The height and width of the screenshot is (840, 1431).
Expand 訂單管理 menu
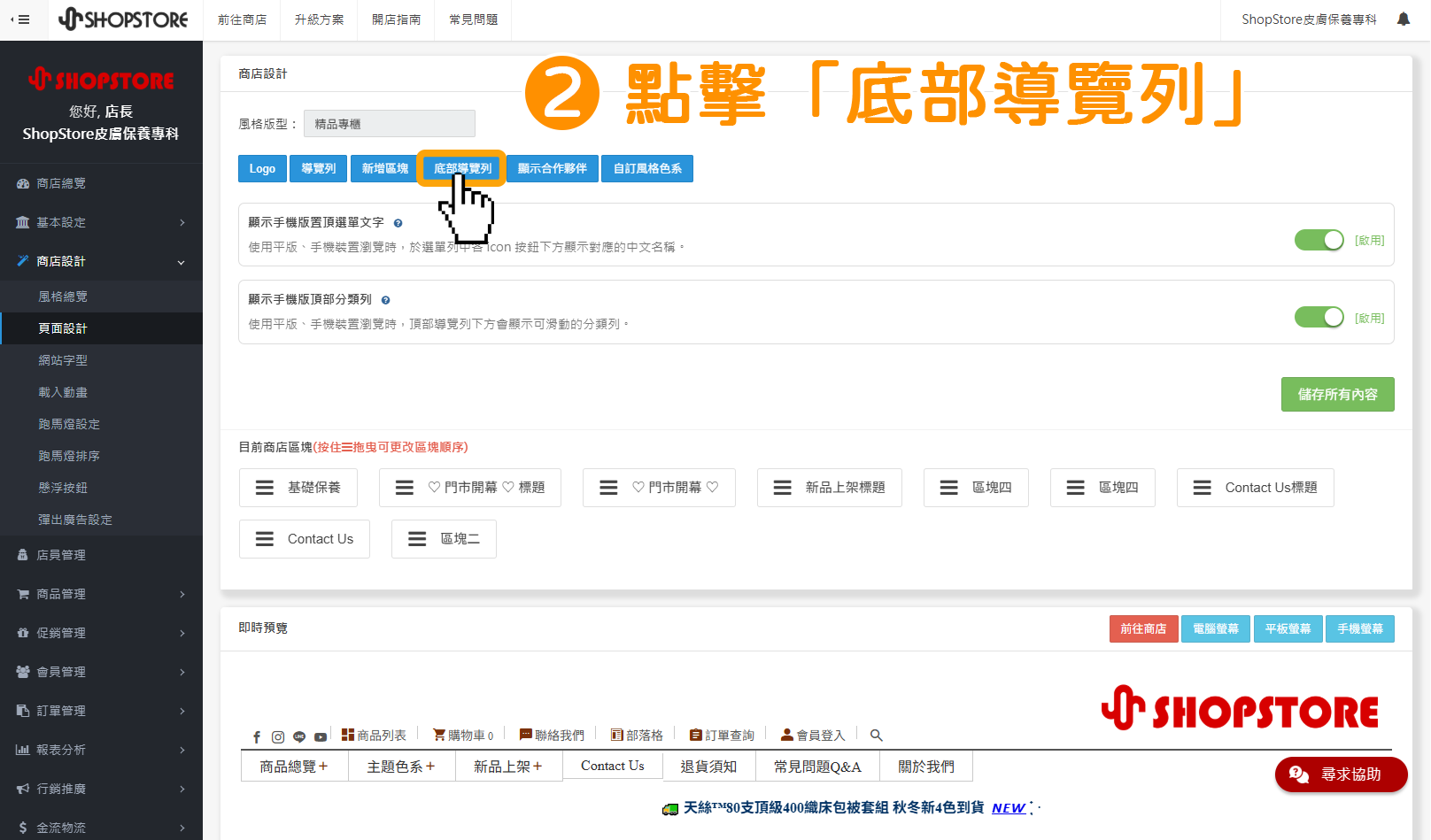101,711
